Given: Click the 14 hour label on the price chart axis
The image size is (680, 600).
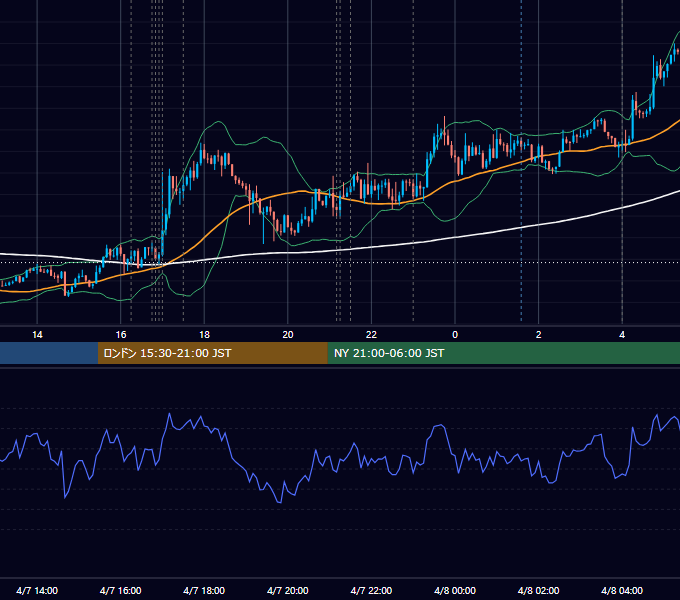Looking at the screenshot, I should point(37,335).
